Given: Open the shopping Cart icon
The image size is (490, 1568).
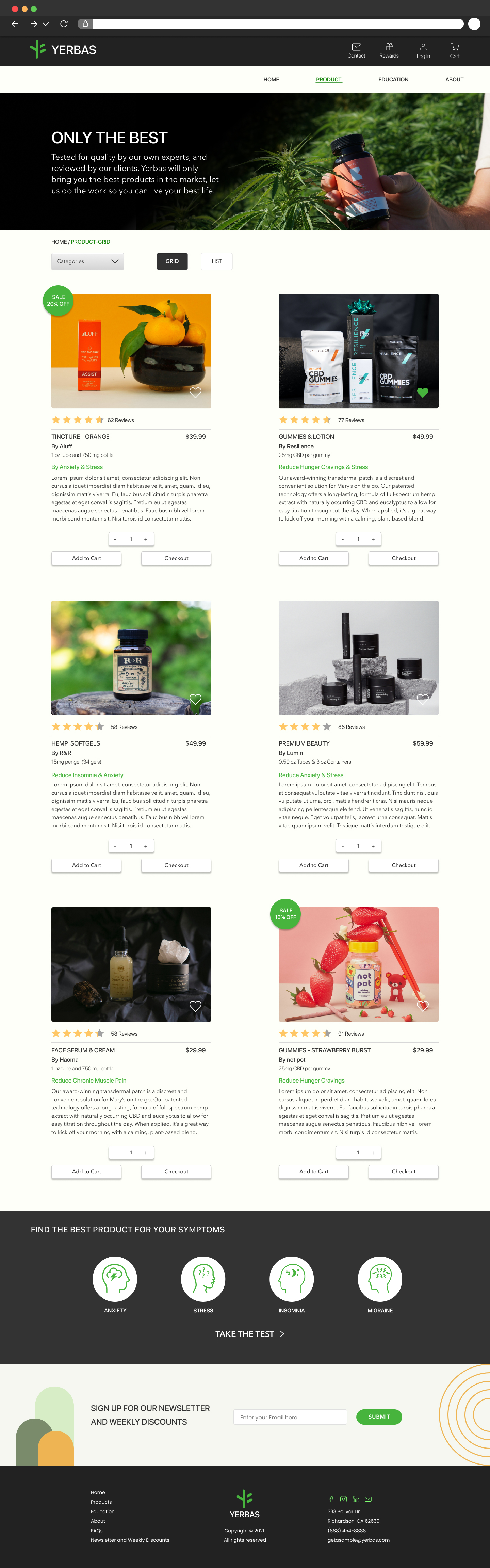Looking at the screenshot, I should coord(455,47).
